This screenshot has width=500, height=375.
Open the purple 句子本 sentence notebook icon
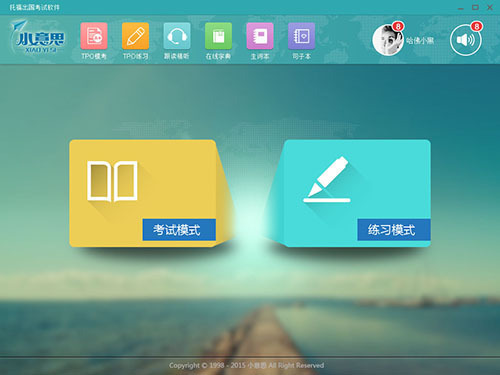pos(301,36)
